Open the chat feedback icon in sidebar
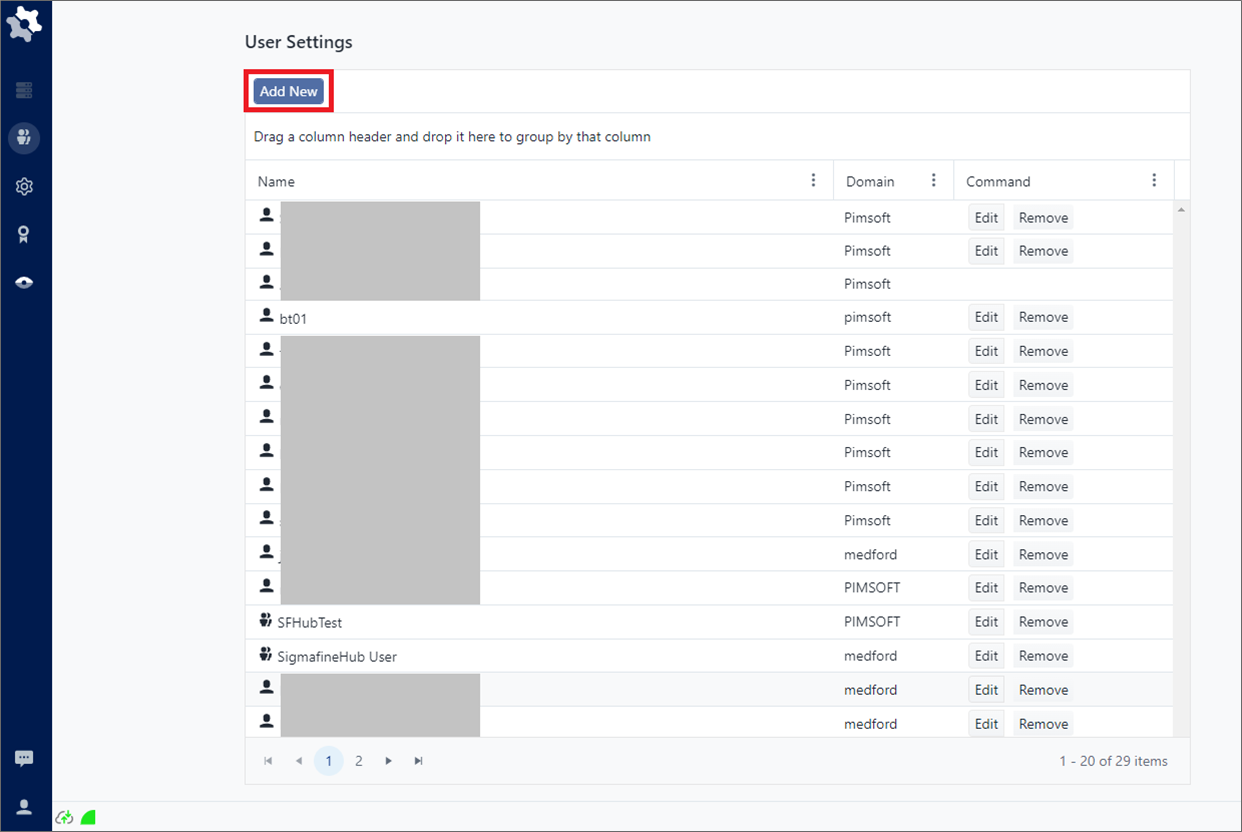1242x832 pixels. click(25, 759)
